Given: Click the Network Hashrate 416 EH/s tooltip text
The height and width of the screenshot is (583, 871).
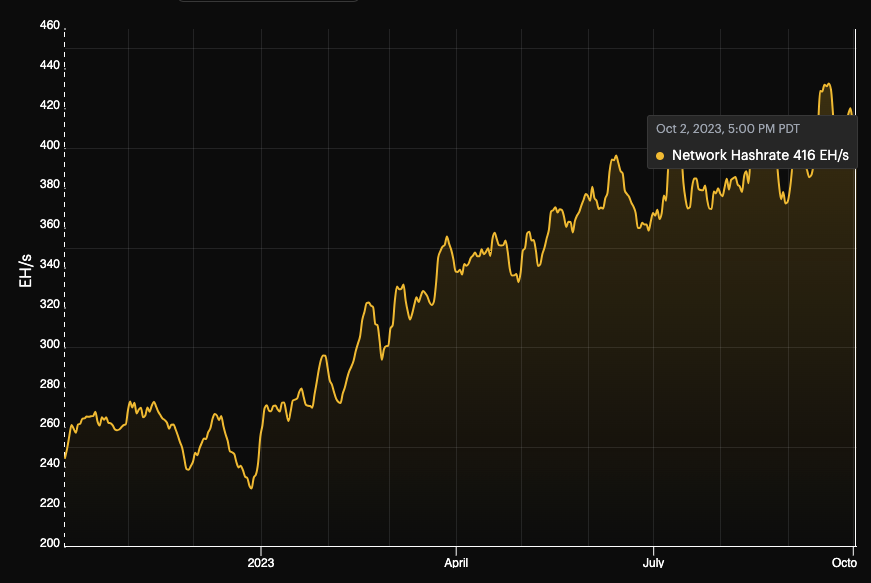Looking at the screenshot, I should [760, 155].
